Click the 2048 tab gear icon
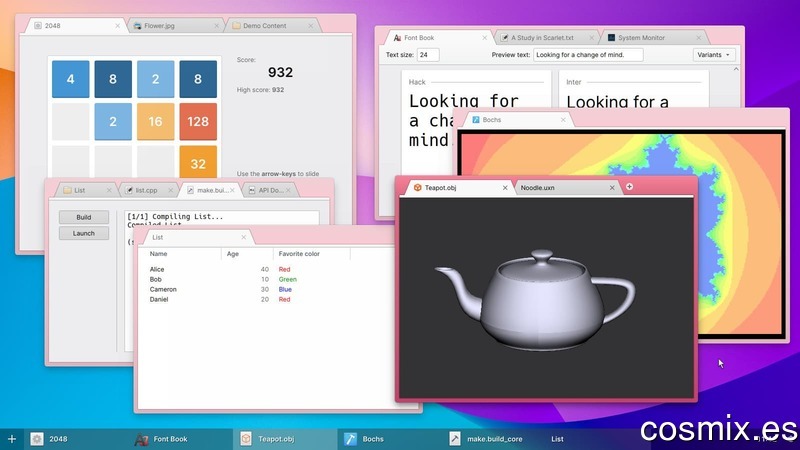 [x=38, y=26]
